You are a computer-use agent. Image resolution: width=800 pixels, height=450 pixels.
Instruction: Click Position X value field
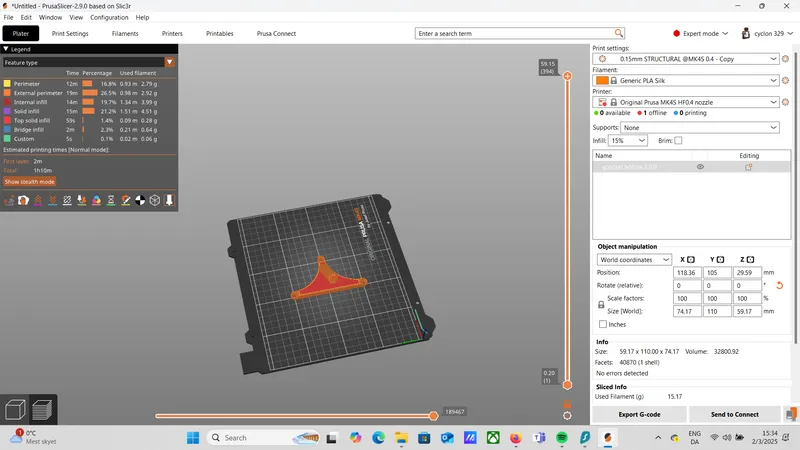[687, 273]
